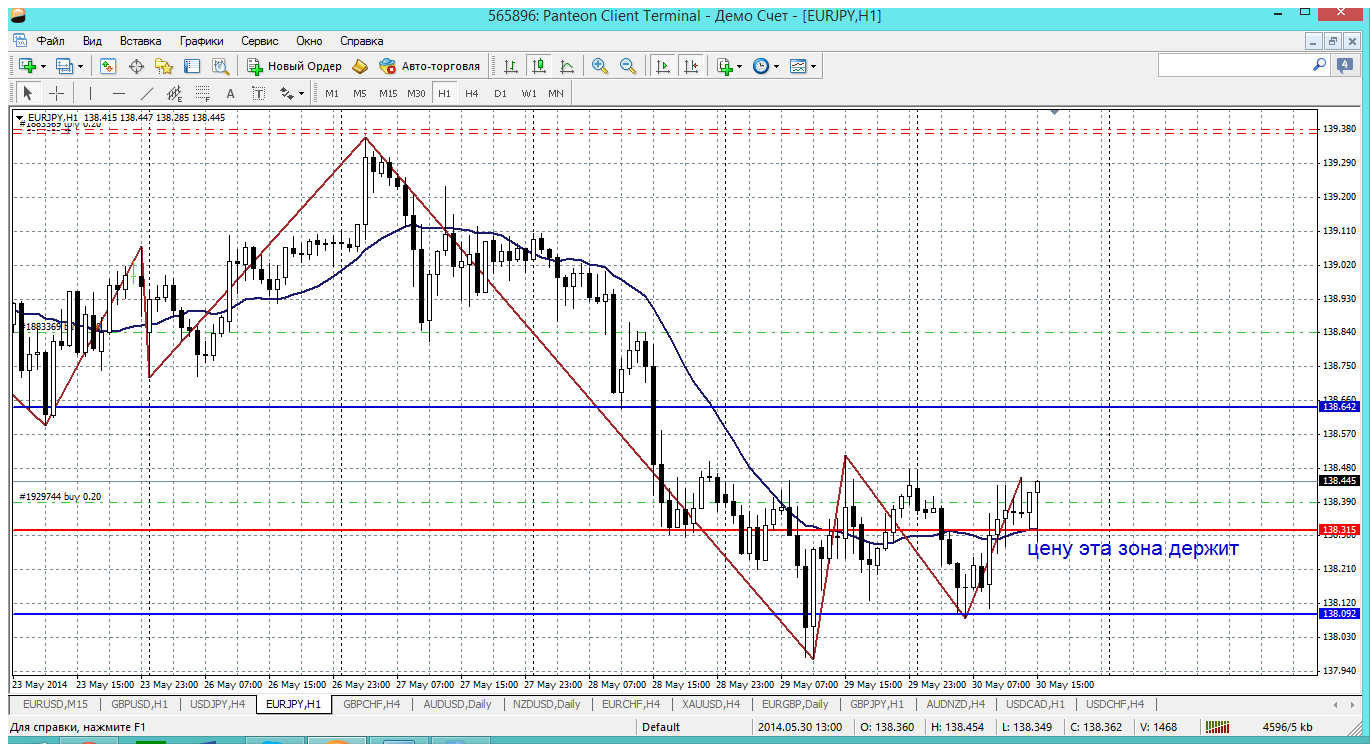Toggle the Auto-trading (Авто-торговля) button
The height and width of the screenshot is (744, 1370).
430,66
